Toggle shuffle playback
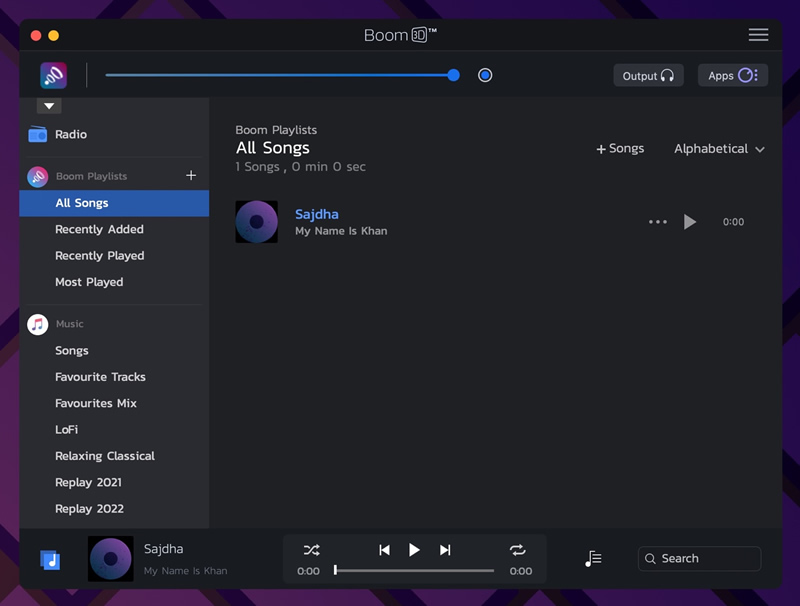Screen dimensions: 800x606 tap(311, 550)
